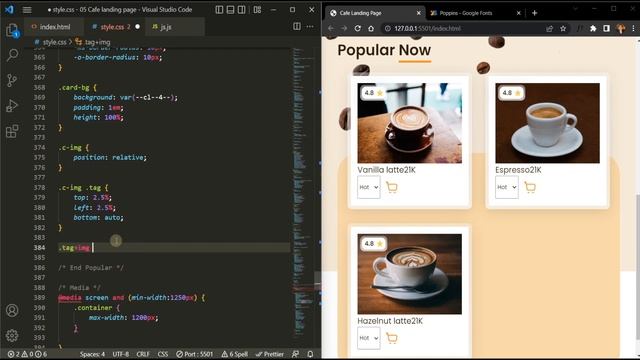This screenshot has height=360, width=640.
Task: Change file encoding UTF-8
Action: [x=121, y=354]
